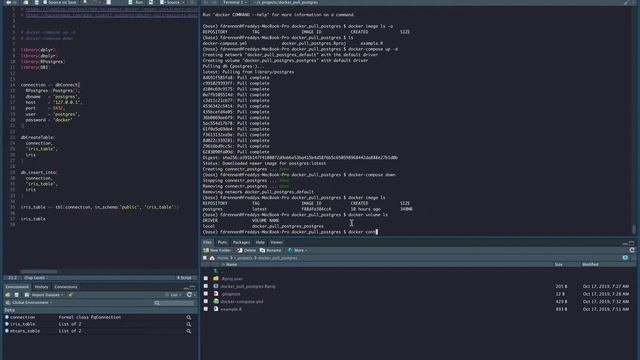Click New Folder in the Files pane
640x360 pixels.
(x=217, y=250)
